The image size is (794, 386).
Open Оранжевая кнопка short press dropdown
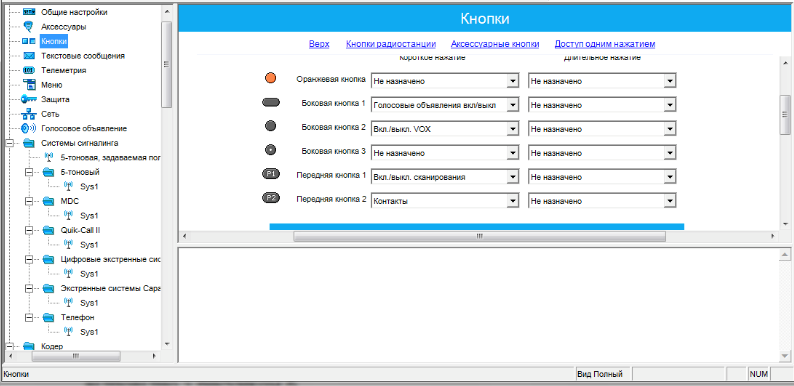[512, 81]
